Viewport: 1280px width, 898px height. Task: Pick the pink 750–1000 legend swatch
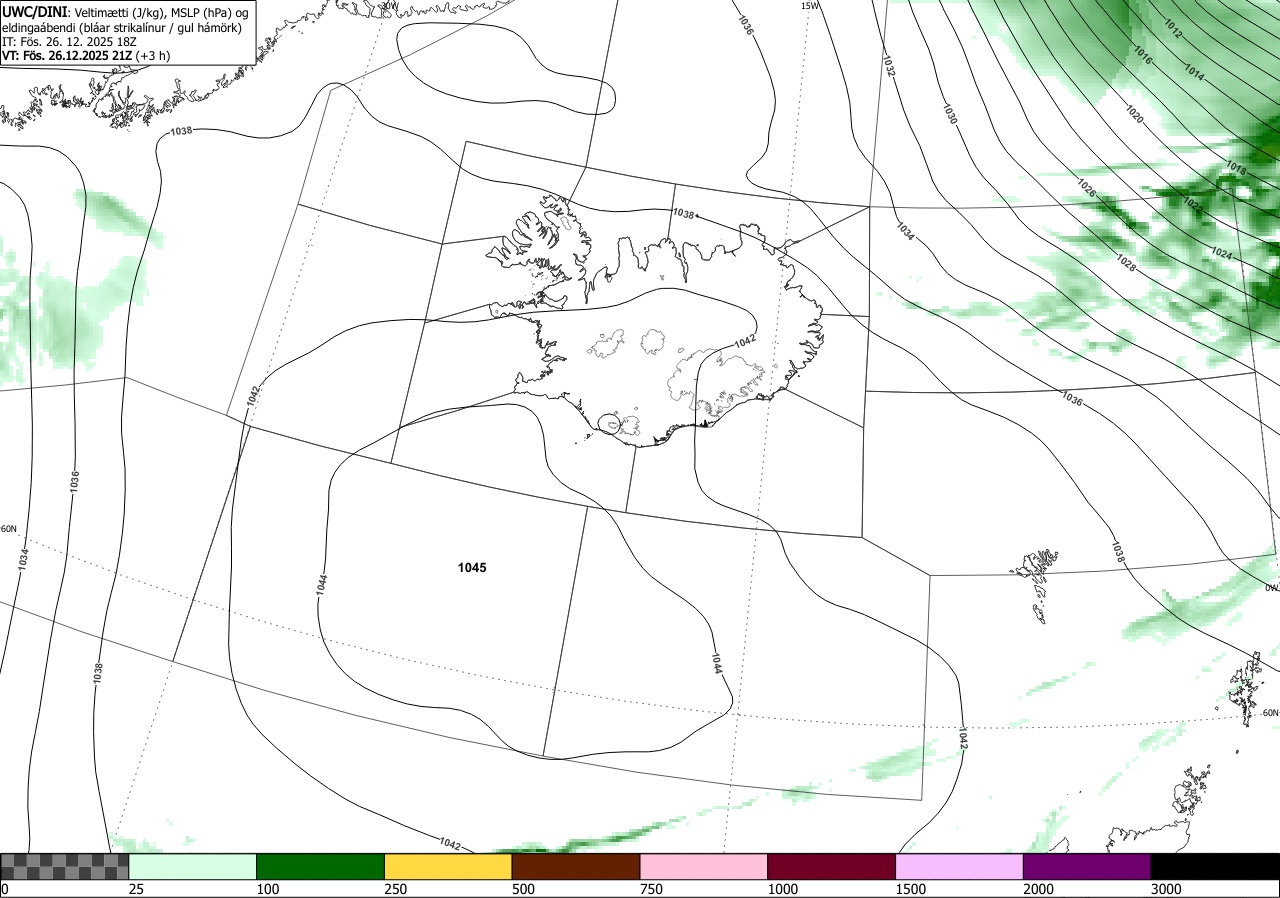(x=704, y=866)
